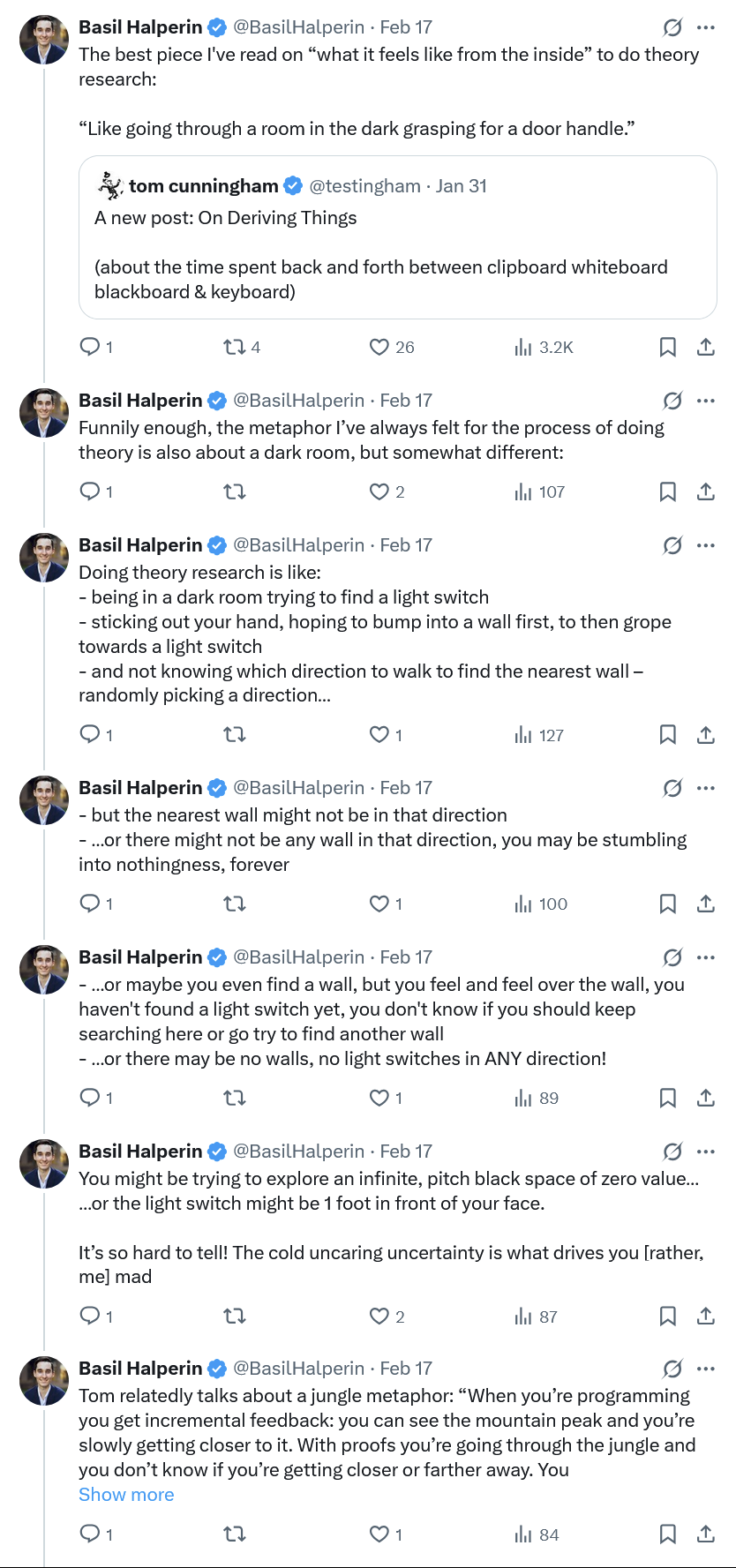
Task: Bookmark the first tweet about theory research
Action: (x=668, y=348)
